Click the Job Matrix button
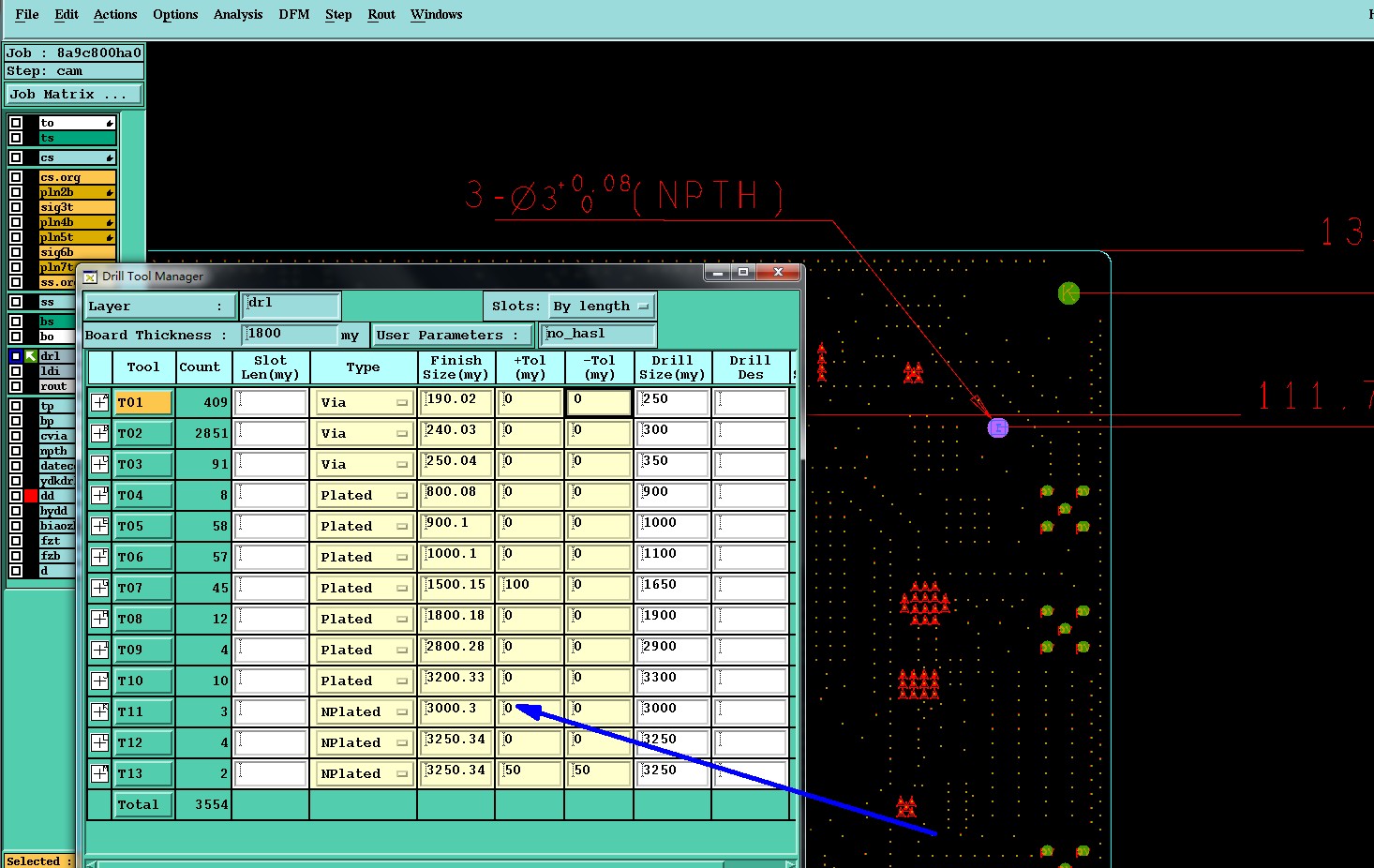Image resolution: width=1374 pixels, height=868 pixels. [x=74, y=95]
